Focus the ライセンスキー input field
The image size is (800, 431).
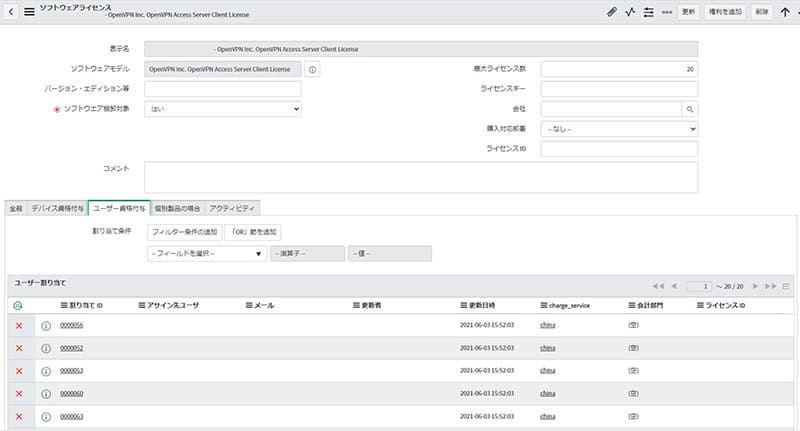tap(619, 89)
